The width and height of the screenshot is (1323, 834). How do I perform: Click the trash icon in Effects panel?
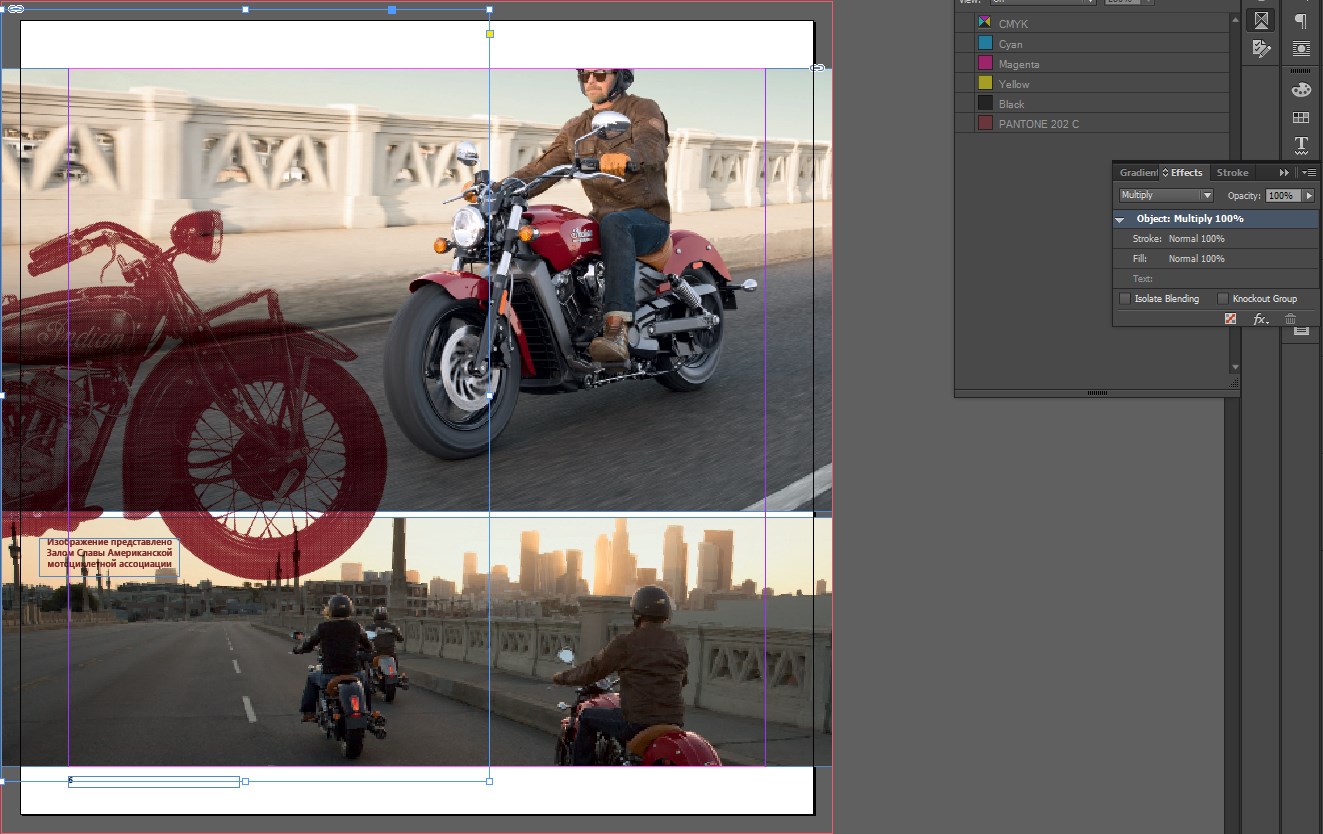coord(1291,319)
